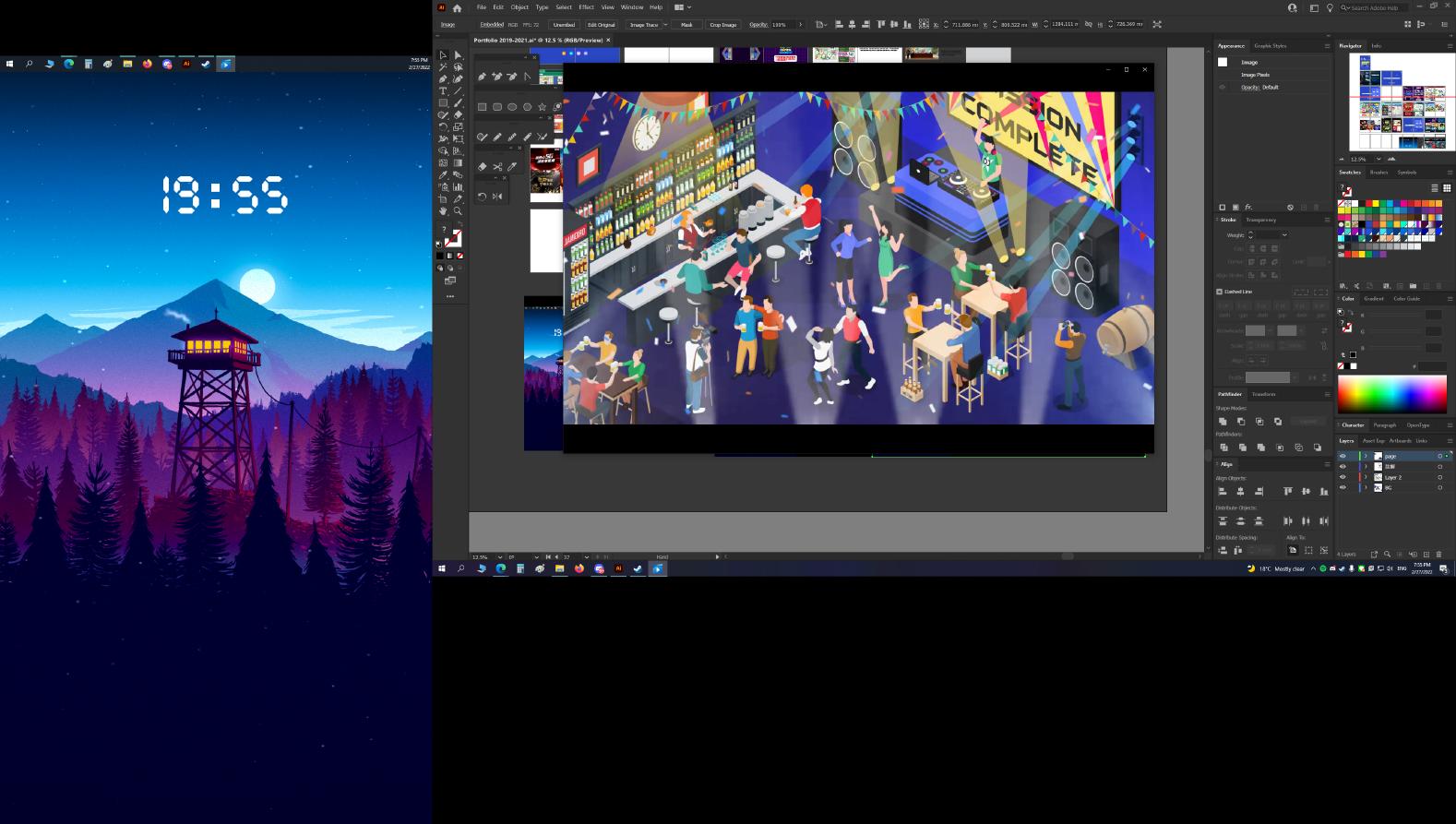
Task: Select the Hand tool
Action: (x=443, y=210)
